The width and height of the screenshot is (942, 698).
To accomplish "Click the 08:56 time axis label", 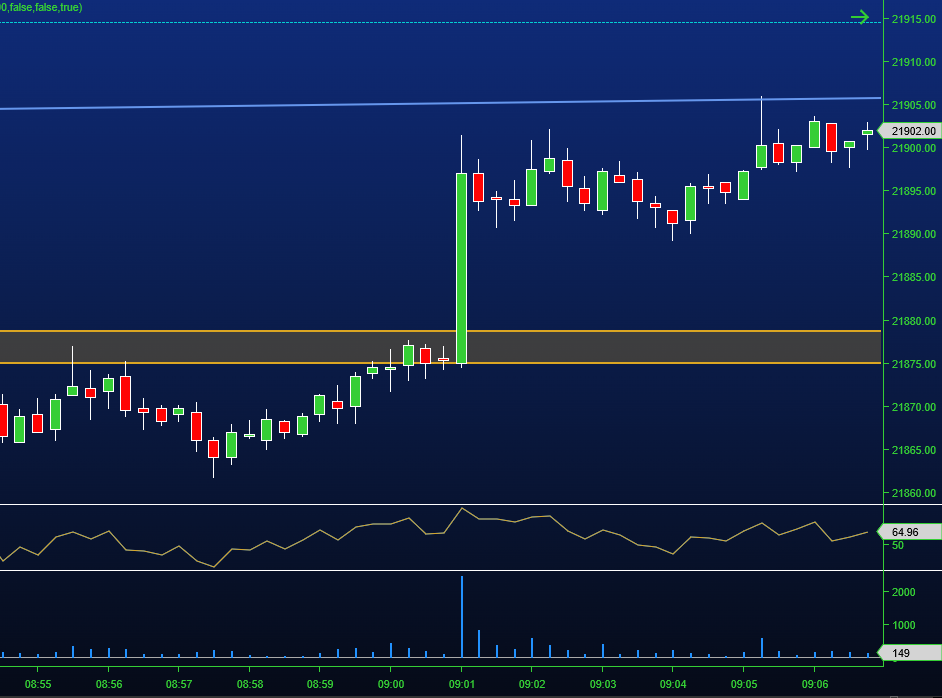I will pyautogui.click(x=109, y=684).
